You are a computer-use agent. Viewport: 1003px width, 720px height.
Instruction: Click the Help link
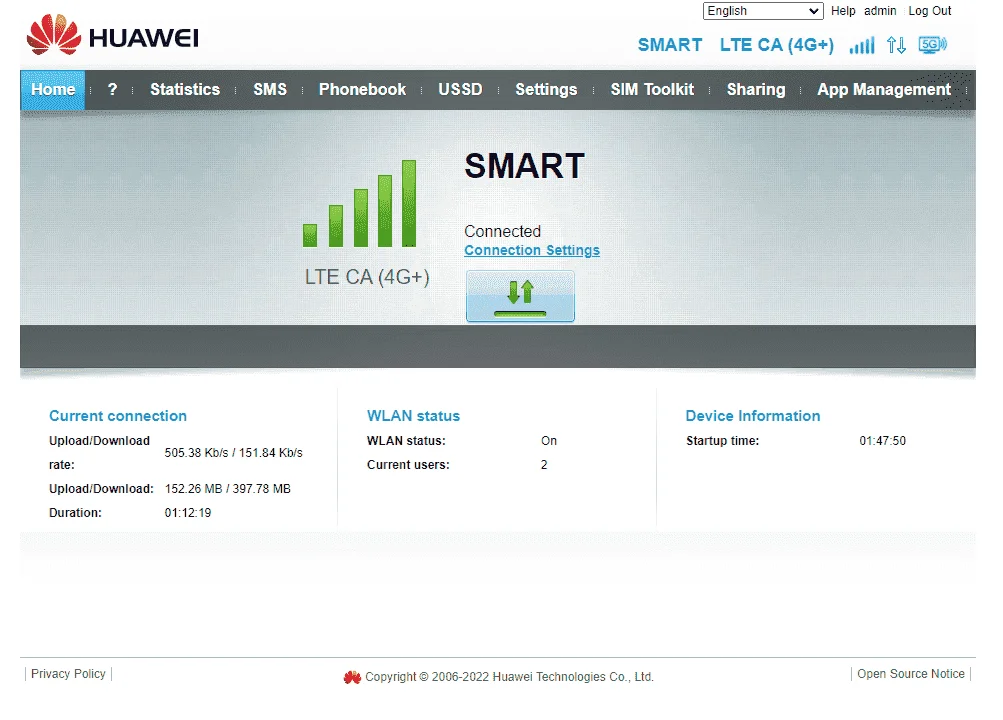pos(843,11)
